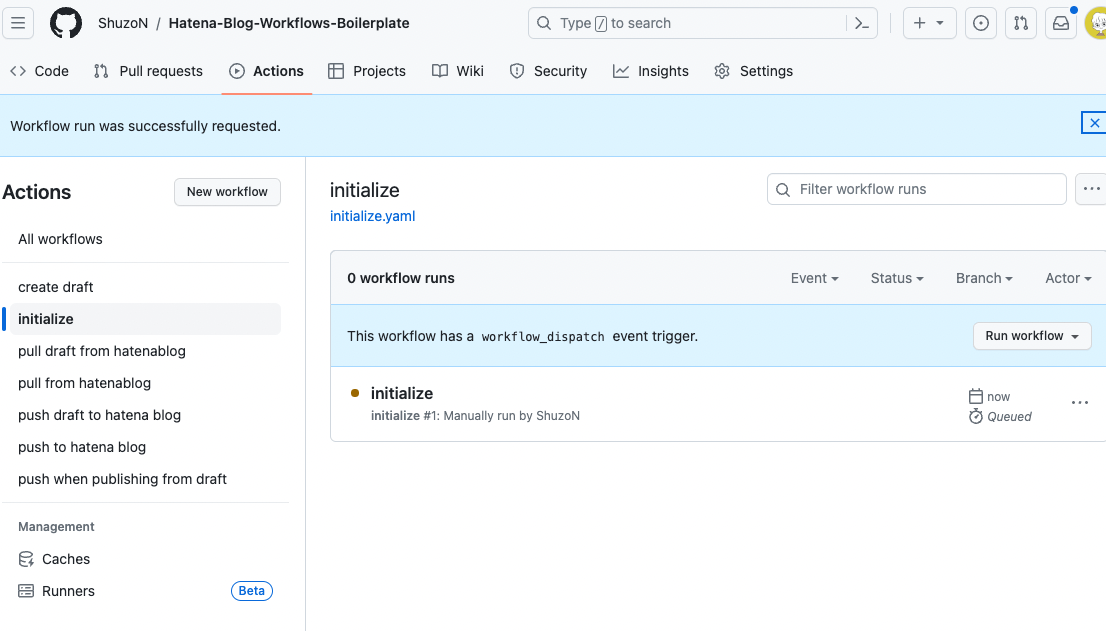Click the calendar icon beside now
Viewport: 1106px width, 631px height.
976,396
